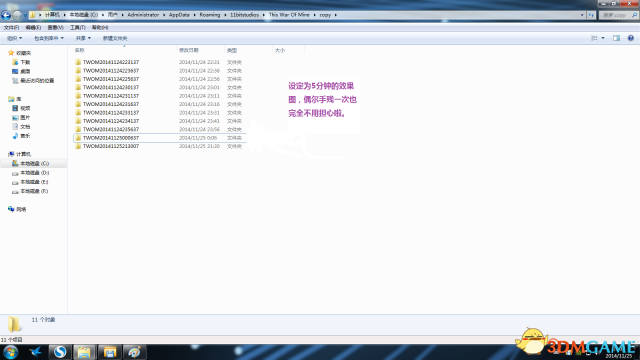Viewport: 640px width, 360px height.
Task: Select folder TWOM20141124231137
Action: [x=111, y=96]
